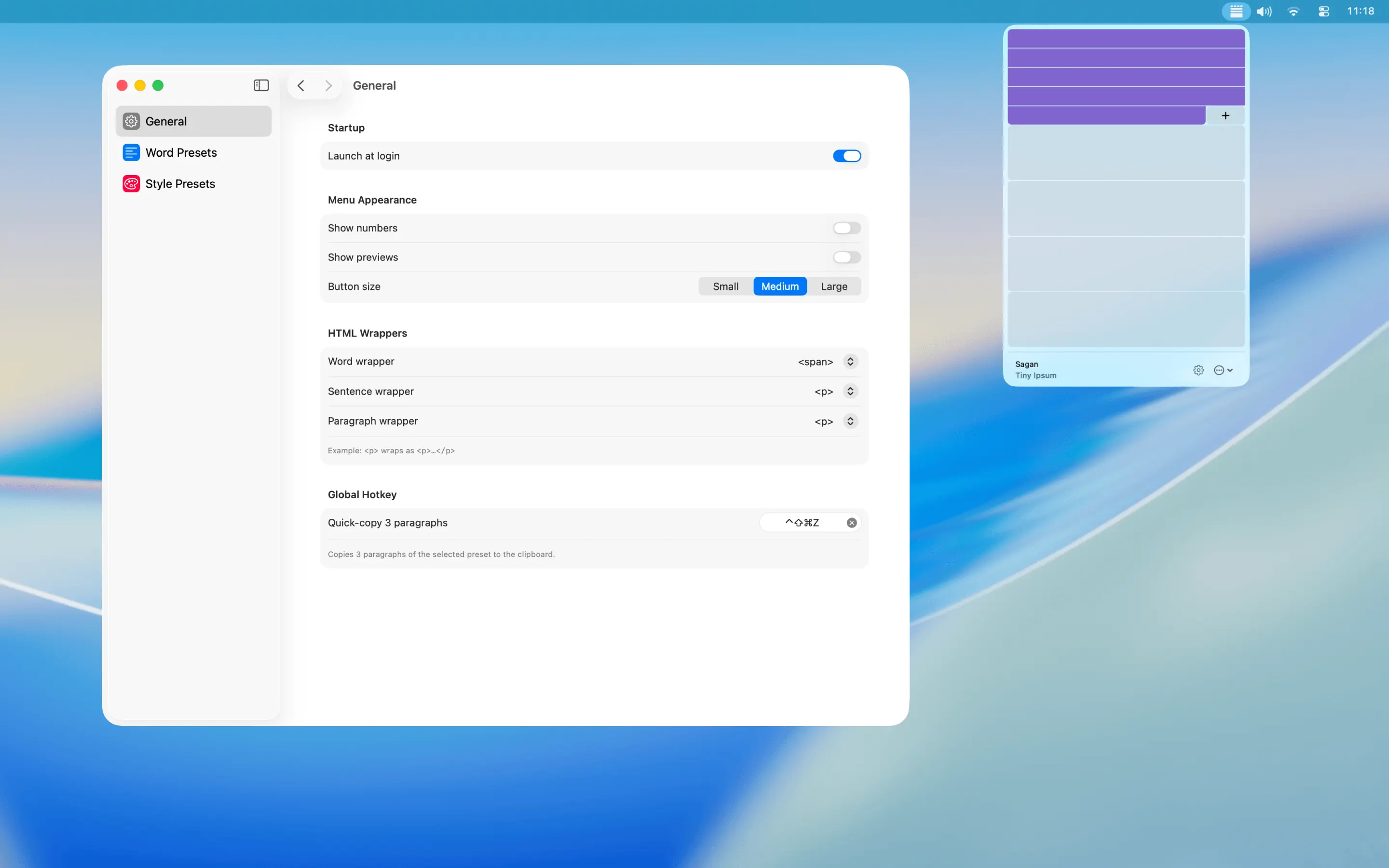The image size is (1389, 868).
Task: Go forward with the right chevron
Action: (x=328, y=85)
